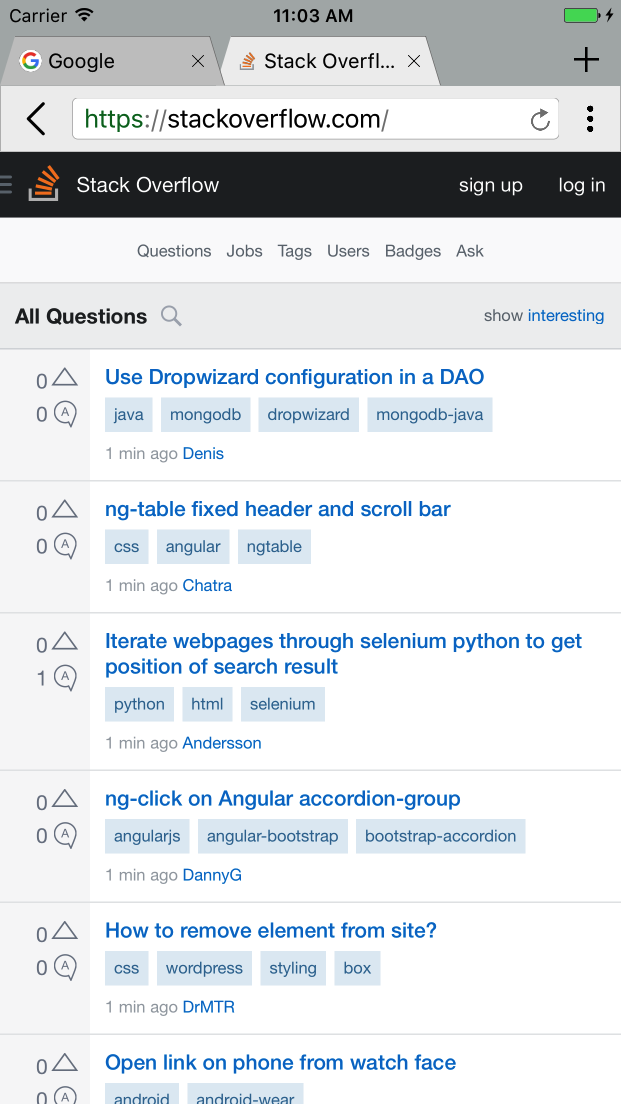Open the Jobs navigation item

coord(244,251)
